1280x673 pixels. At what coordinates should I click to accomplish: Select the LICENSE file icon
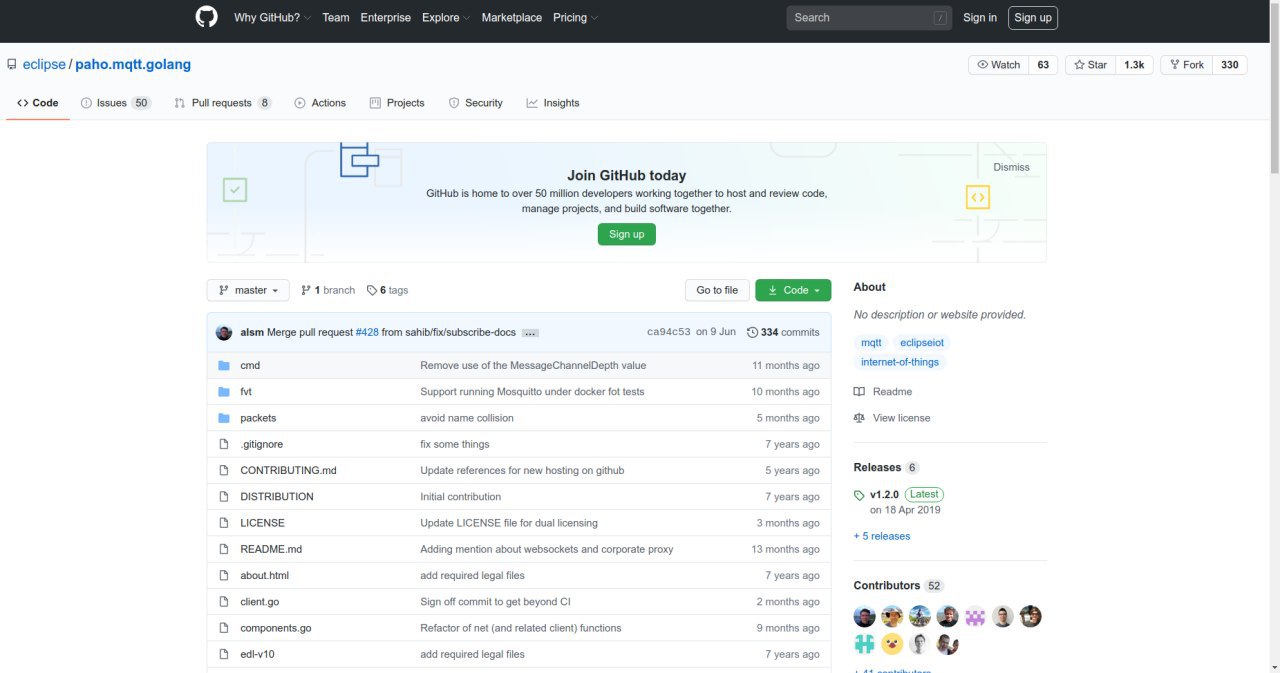(x=224, y=523)
